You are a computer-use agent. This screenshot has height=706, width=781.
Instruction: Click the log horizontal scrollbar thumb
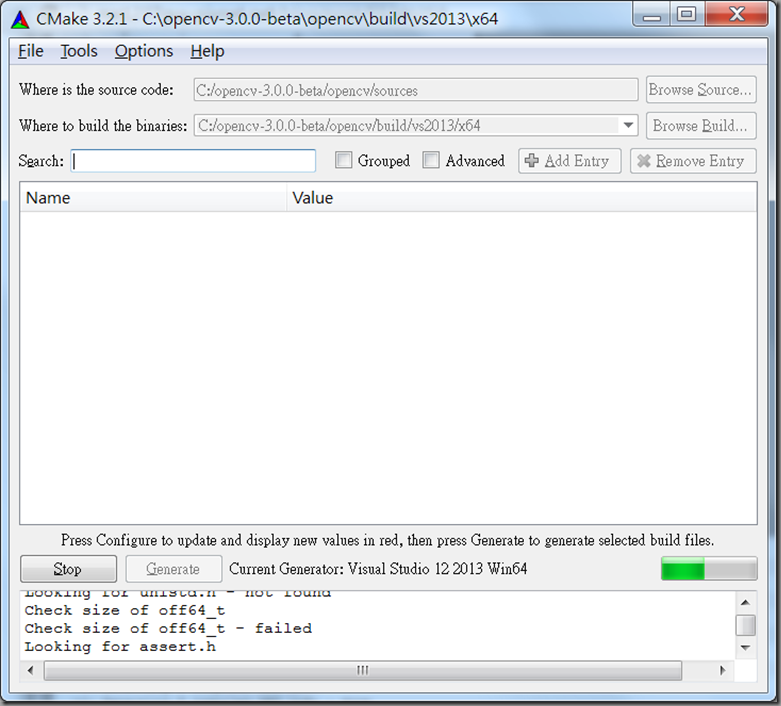click(363, 670)
